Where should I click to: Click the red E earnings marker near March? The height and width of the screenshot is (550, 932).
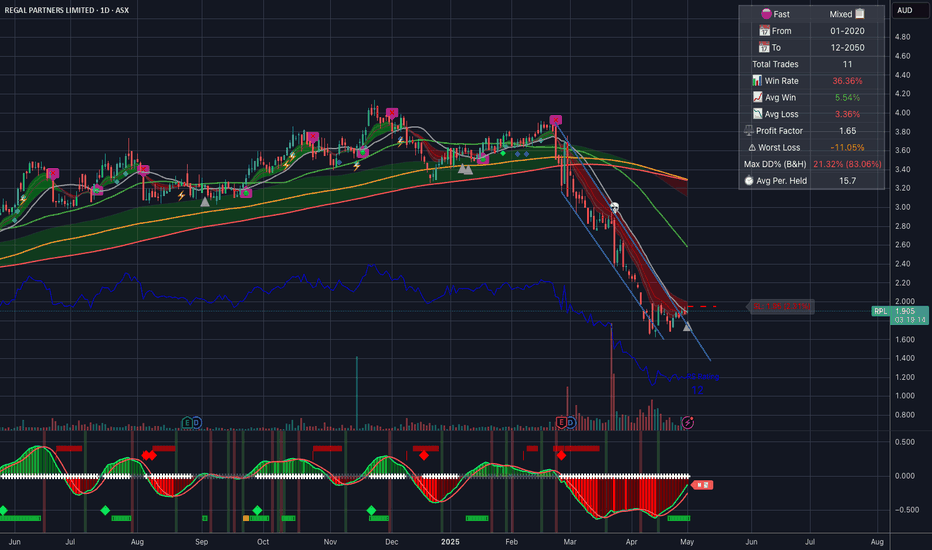point(561,422)
